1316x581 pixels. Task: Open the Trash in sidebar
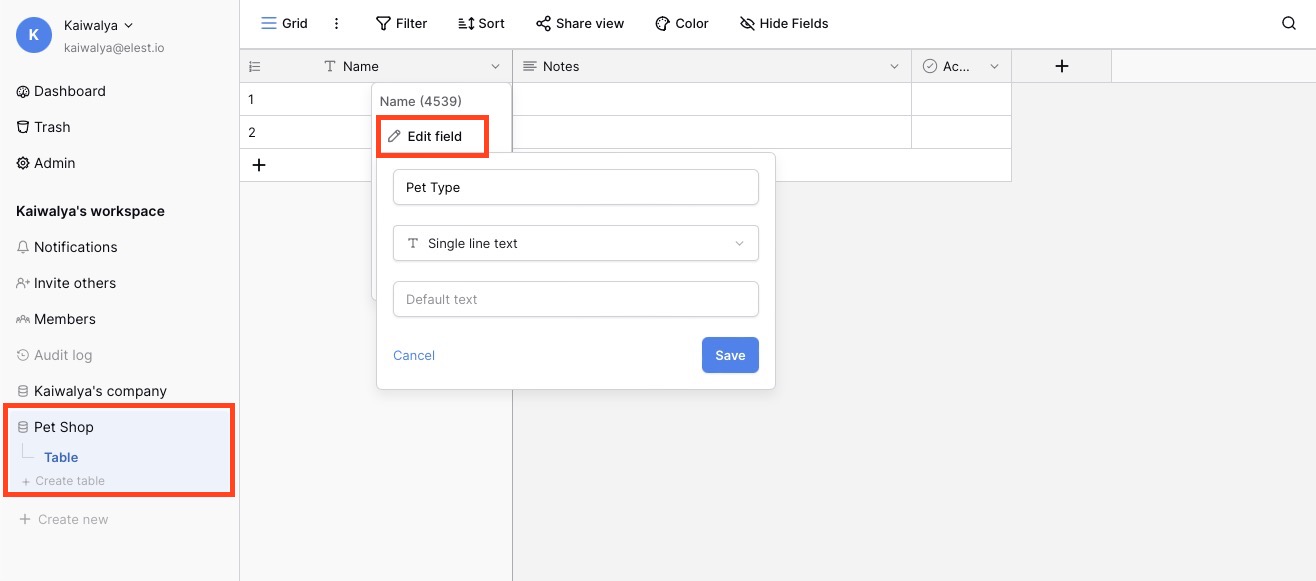(52, 127)
